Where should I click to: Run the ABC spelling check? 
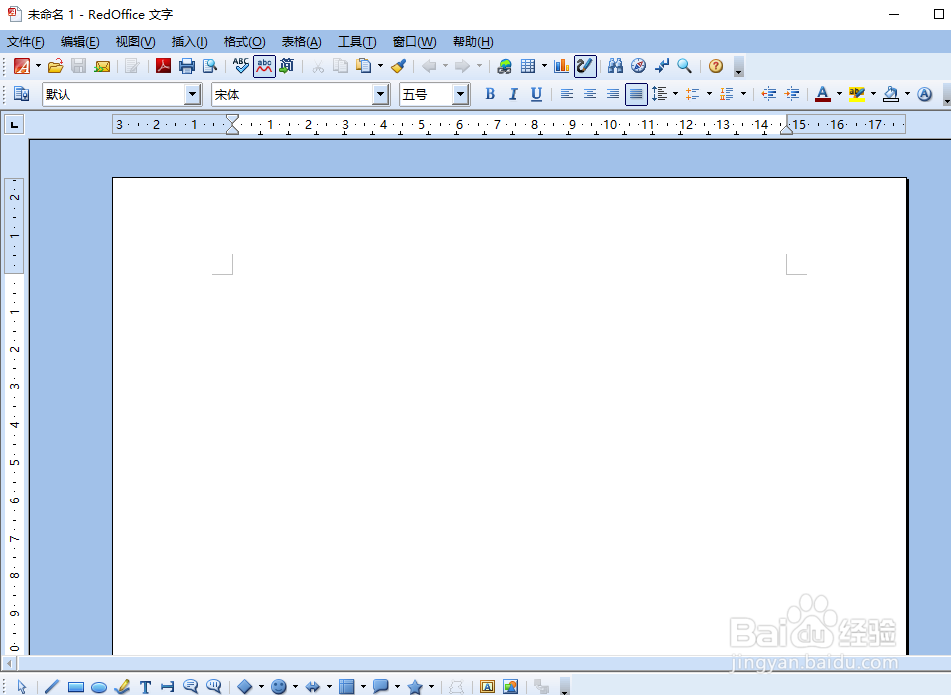click(x=241, y=65)
